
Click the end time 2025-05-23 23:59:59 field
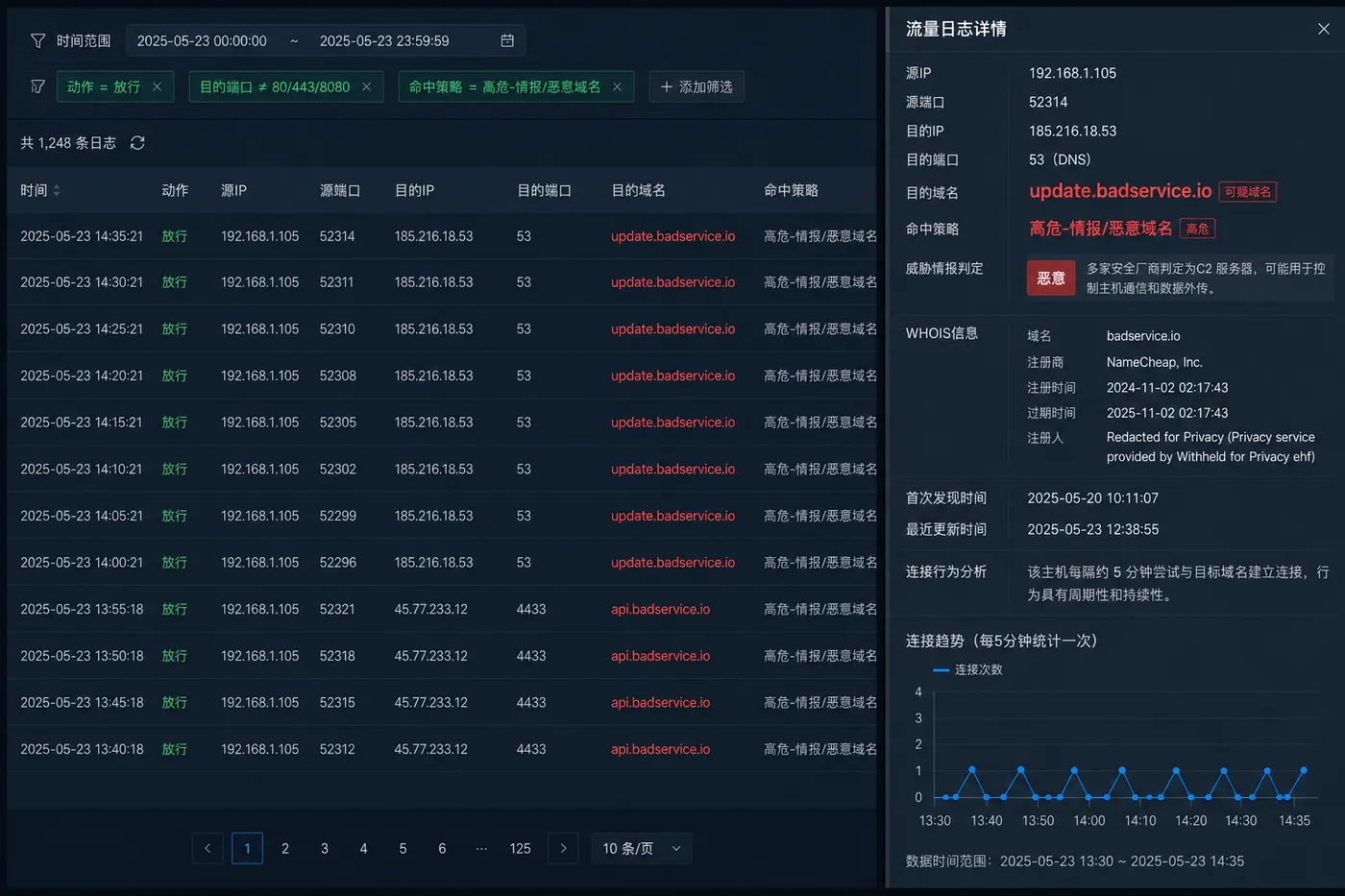click(384, 40)
